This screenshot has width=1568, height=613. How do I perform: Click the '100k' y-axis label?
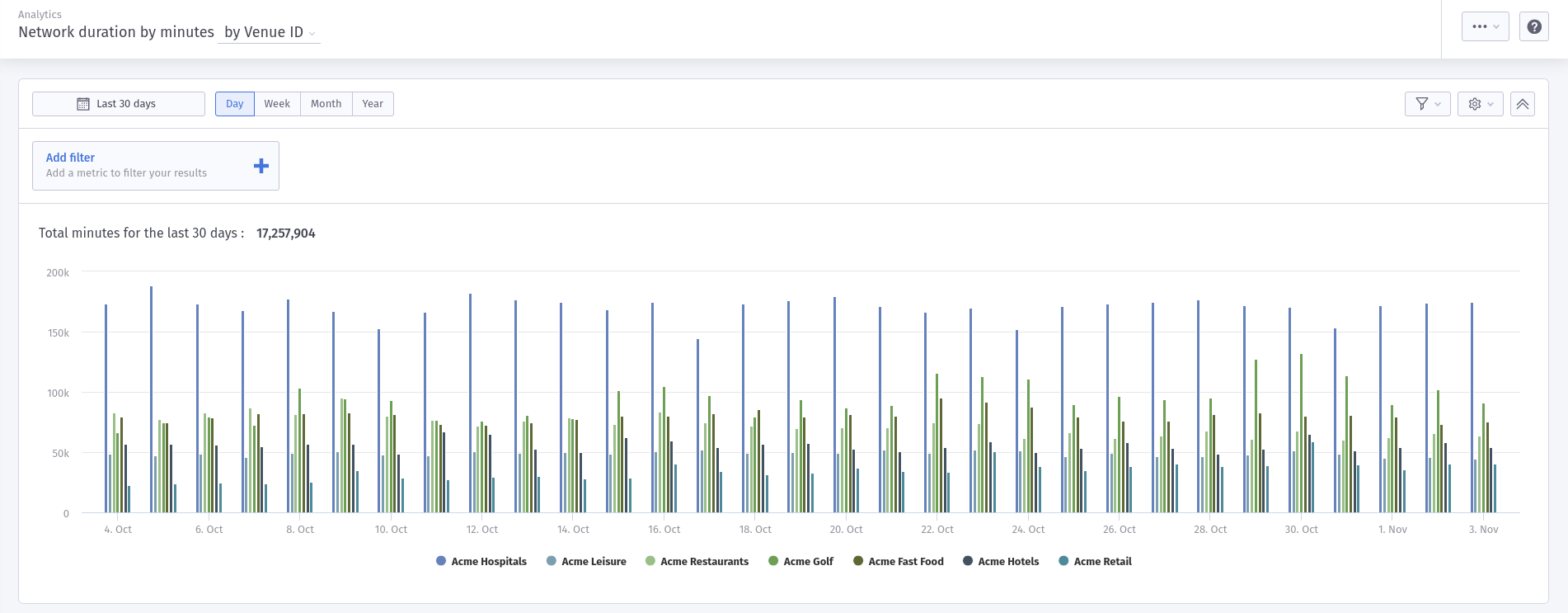[x=58, y=394]
